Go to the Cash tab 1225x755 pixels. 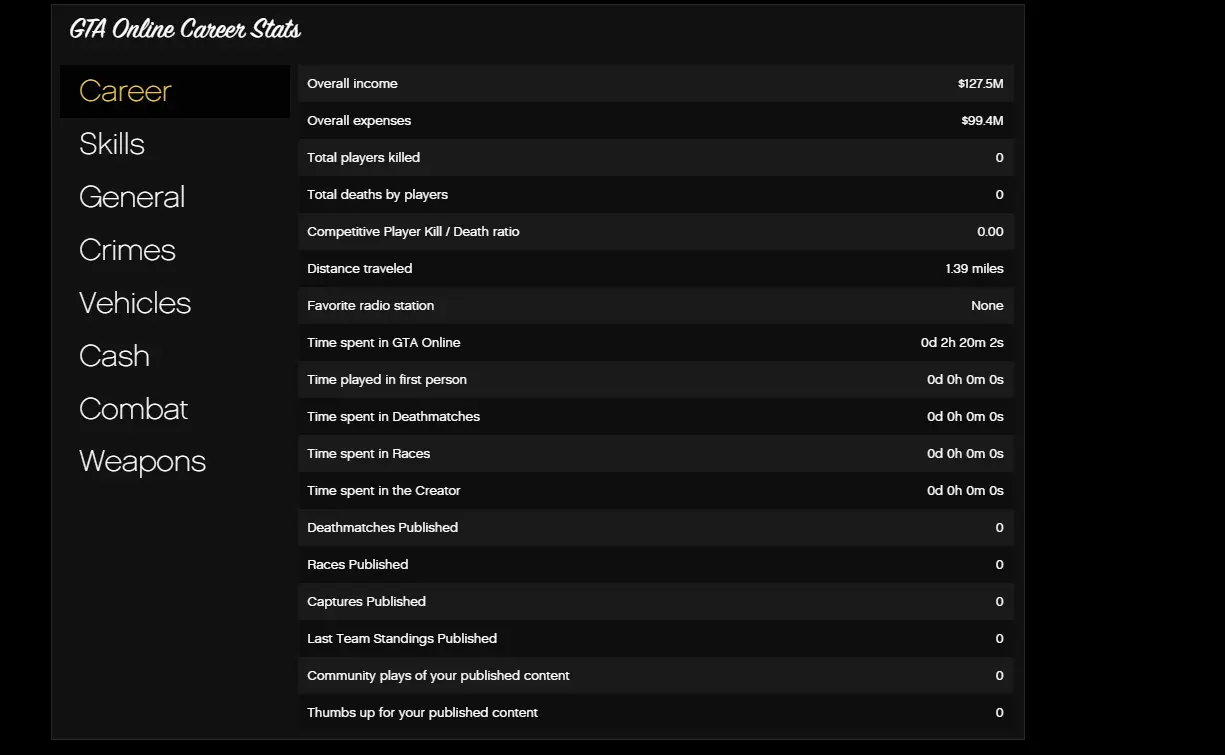point(114,356)
